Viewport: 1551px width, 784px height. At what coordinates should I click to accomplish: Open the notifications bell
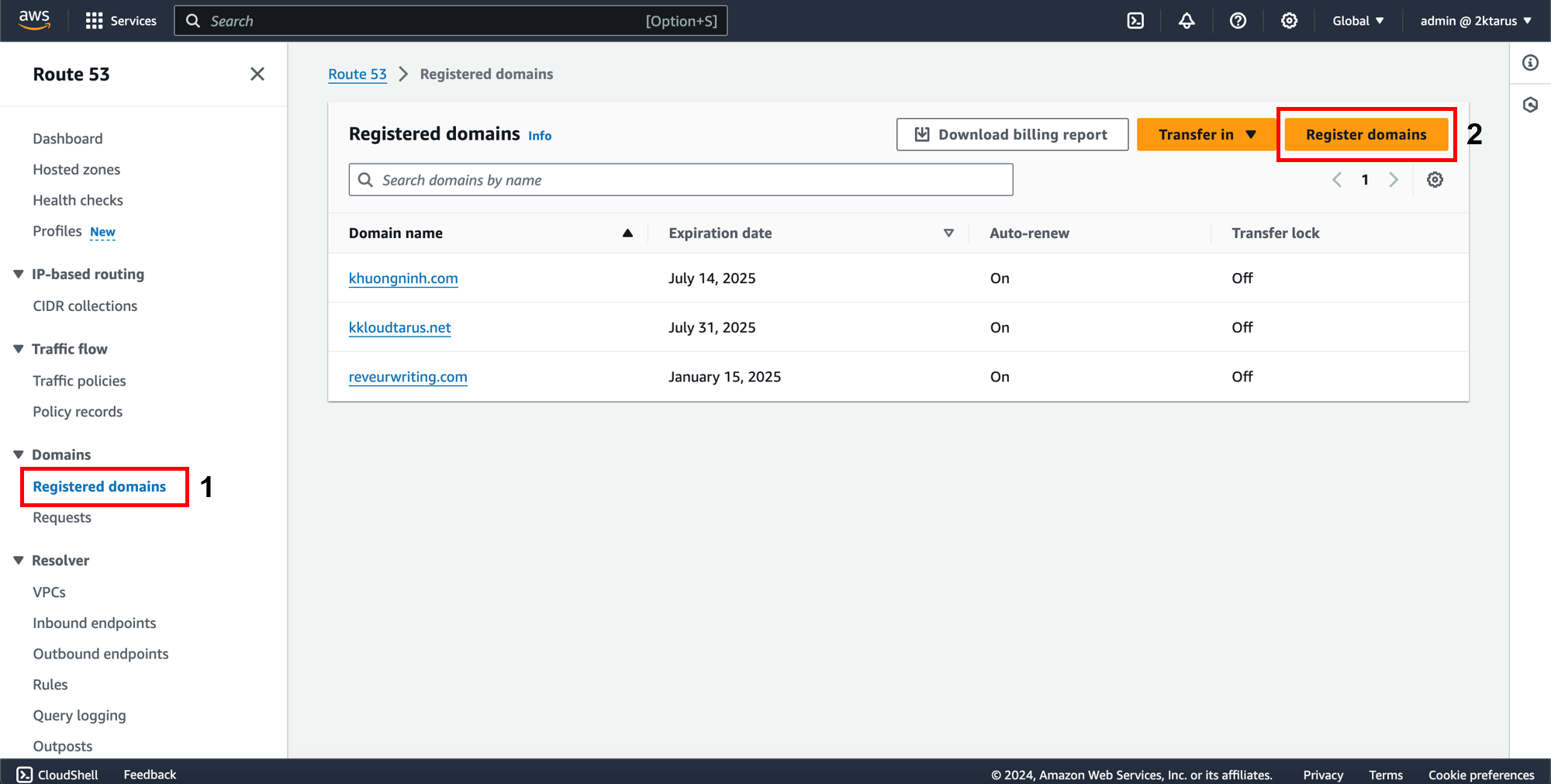point(1187,21)
